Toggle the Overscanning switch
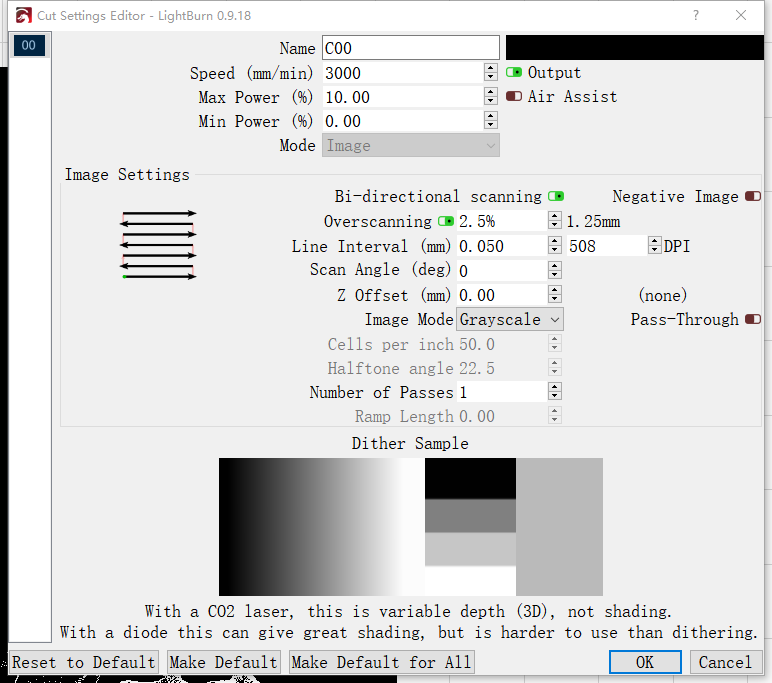The image size is (772, 683). (x=446, y=221)
